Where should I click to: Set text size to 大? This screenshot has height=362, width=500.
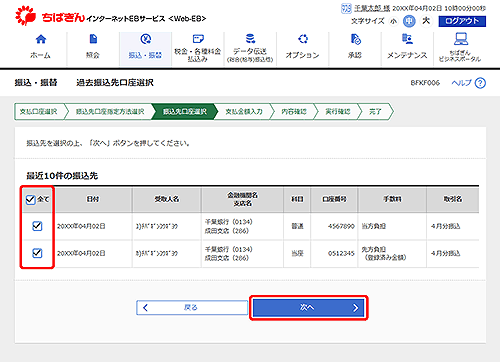tap(426, 21)
